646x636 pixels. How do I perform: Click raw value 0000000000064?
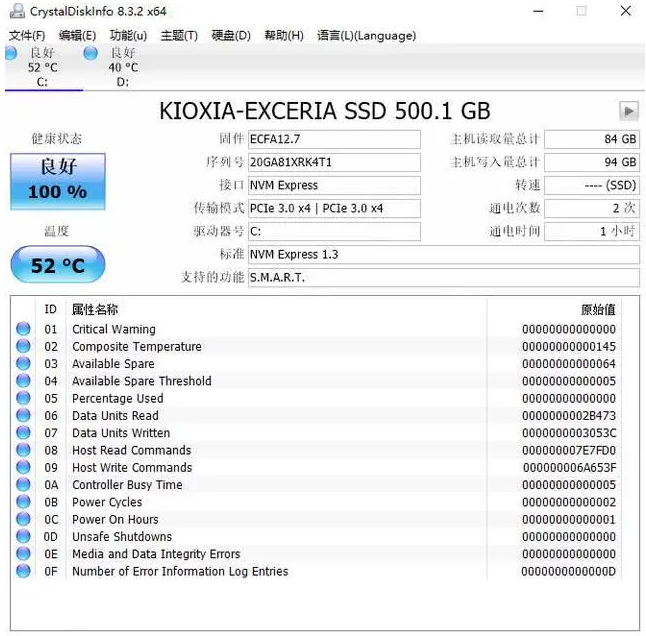(569, 364)
